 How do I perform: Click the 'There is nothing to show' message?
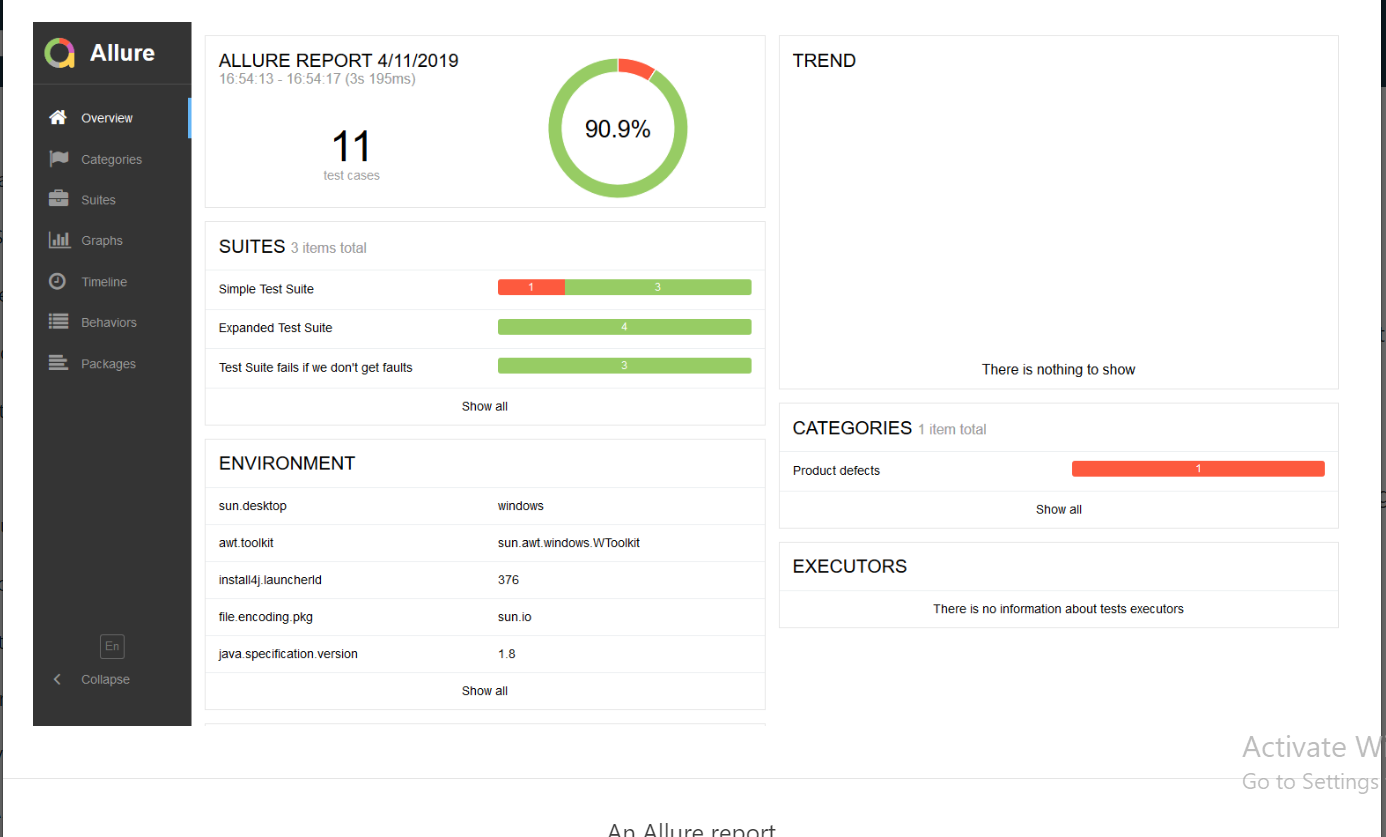[x=1059, y=370]
